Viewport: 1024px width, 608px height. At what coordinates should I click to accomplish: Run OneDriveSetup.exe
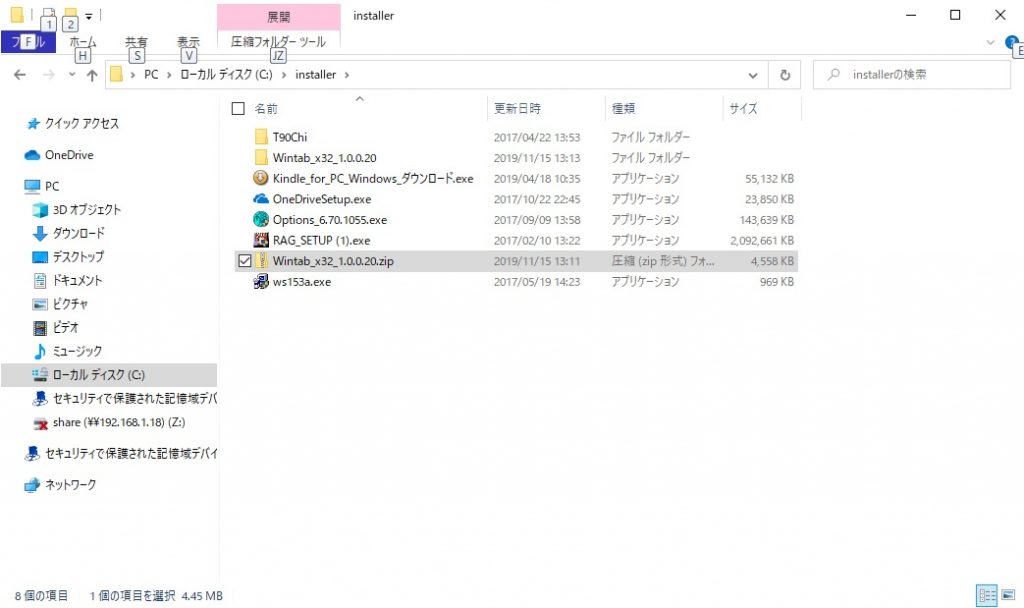pyautogui.click(x=320, y=199)
